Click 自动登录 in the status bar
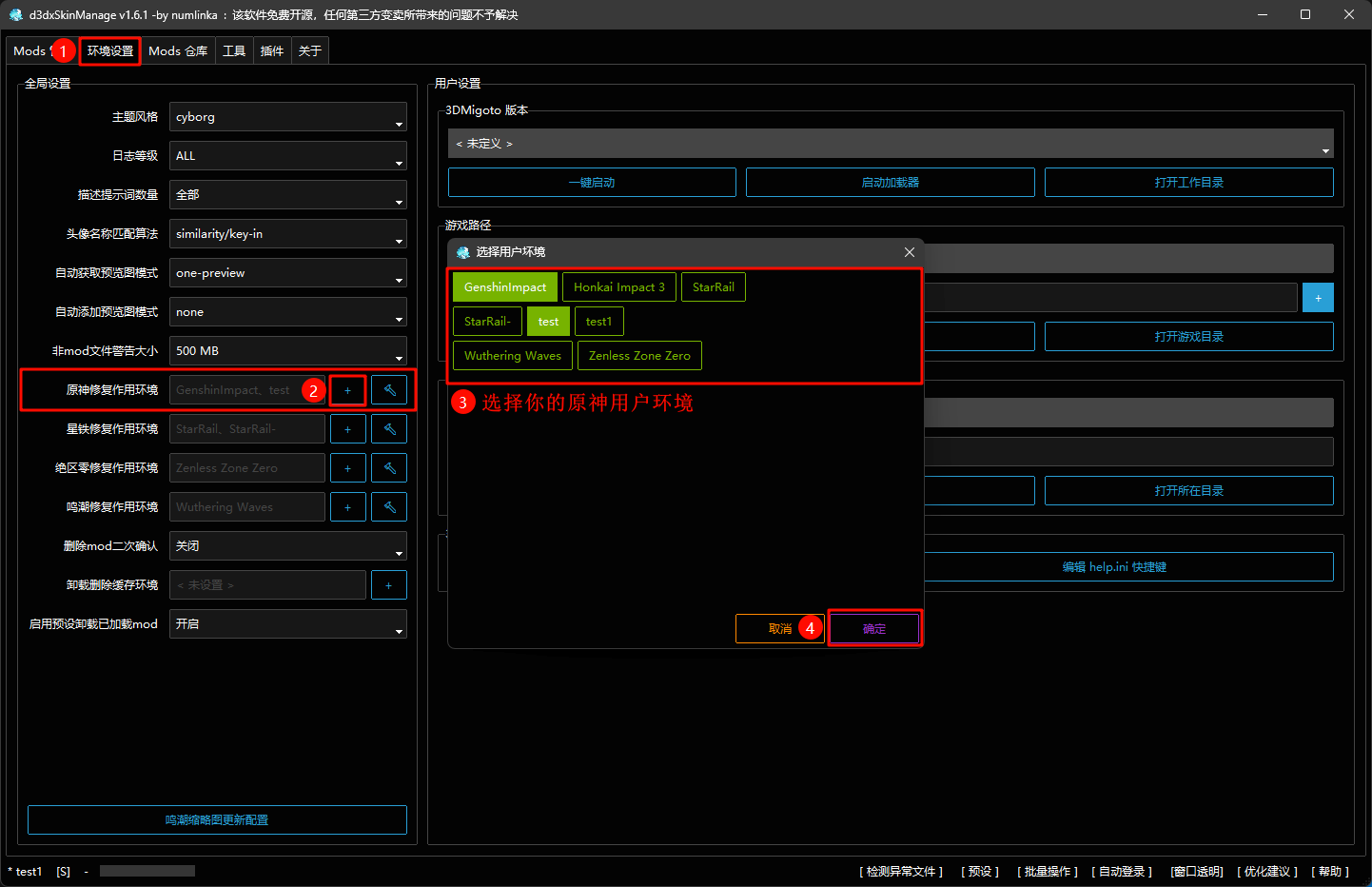This screenshot has height=887, width=1372. click(x=1122, y=871)
